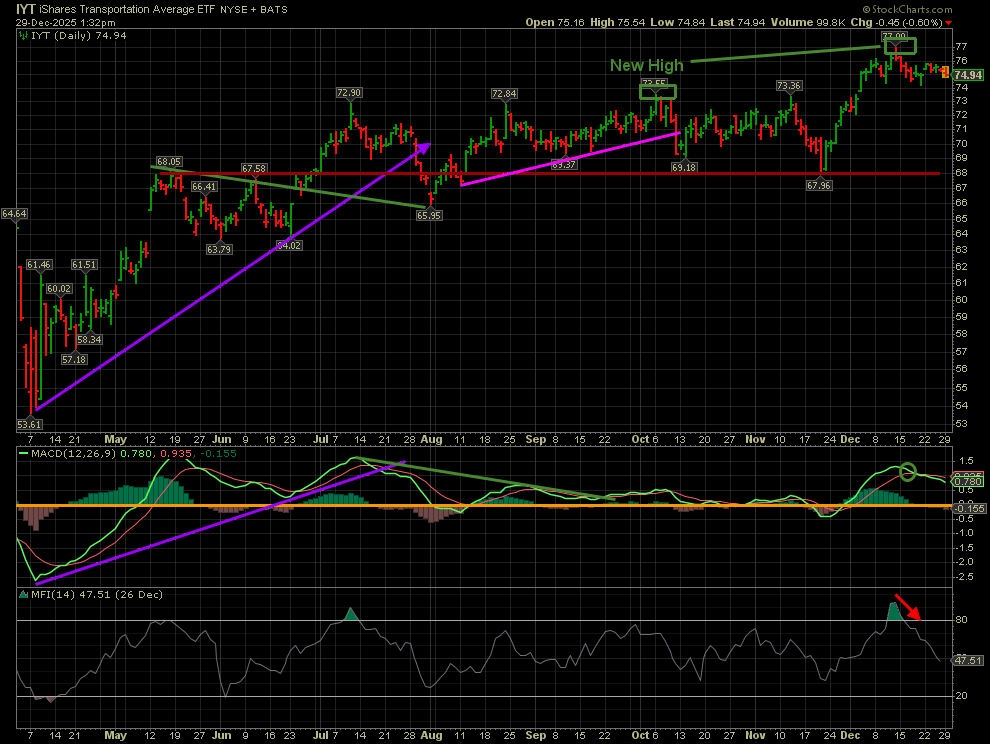Image resolution: width=990 pixels, height=744 pixels.
Task: Click the MFI(14) legend icon
Action: click(x=21, y=595)
